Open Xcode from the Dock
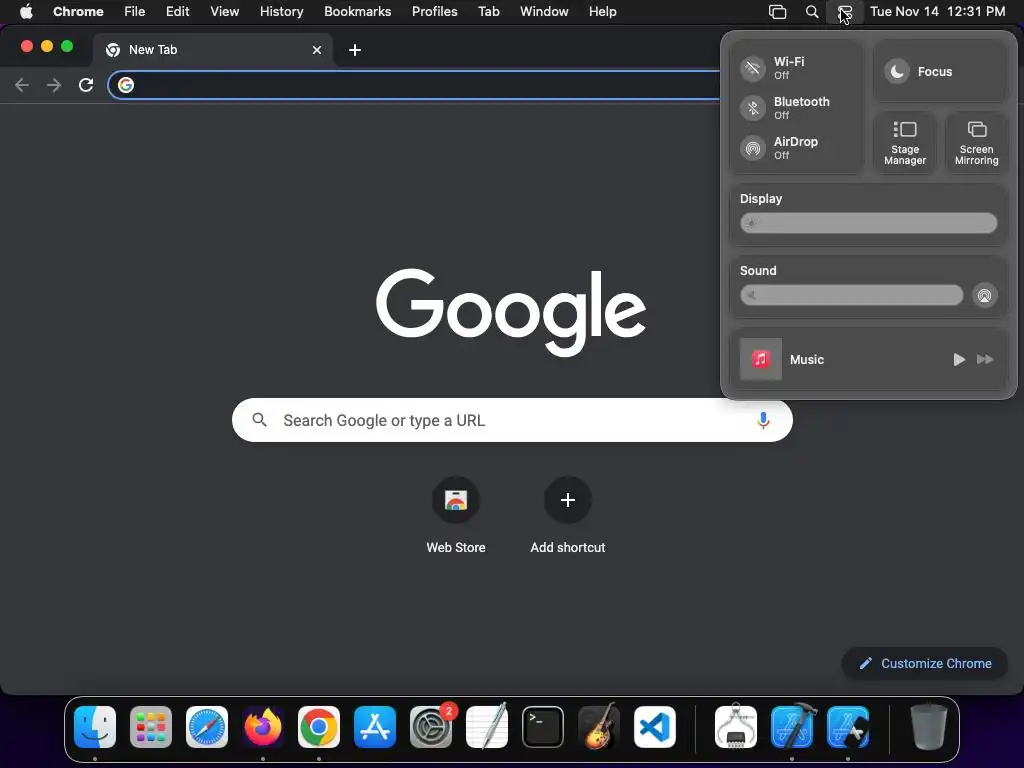 click(792, 727)
